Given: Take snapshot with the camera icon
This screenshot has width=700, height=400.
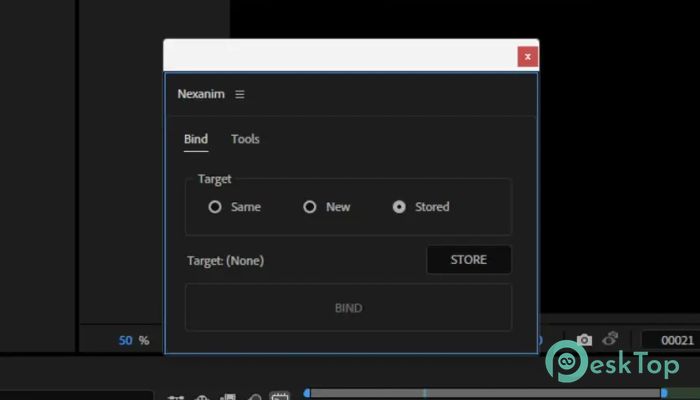Looking at the screenshot, I should [584, 340].
